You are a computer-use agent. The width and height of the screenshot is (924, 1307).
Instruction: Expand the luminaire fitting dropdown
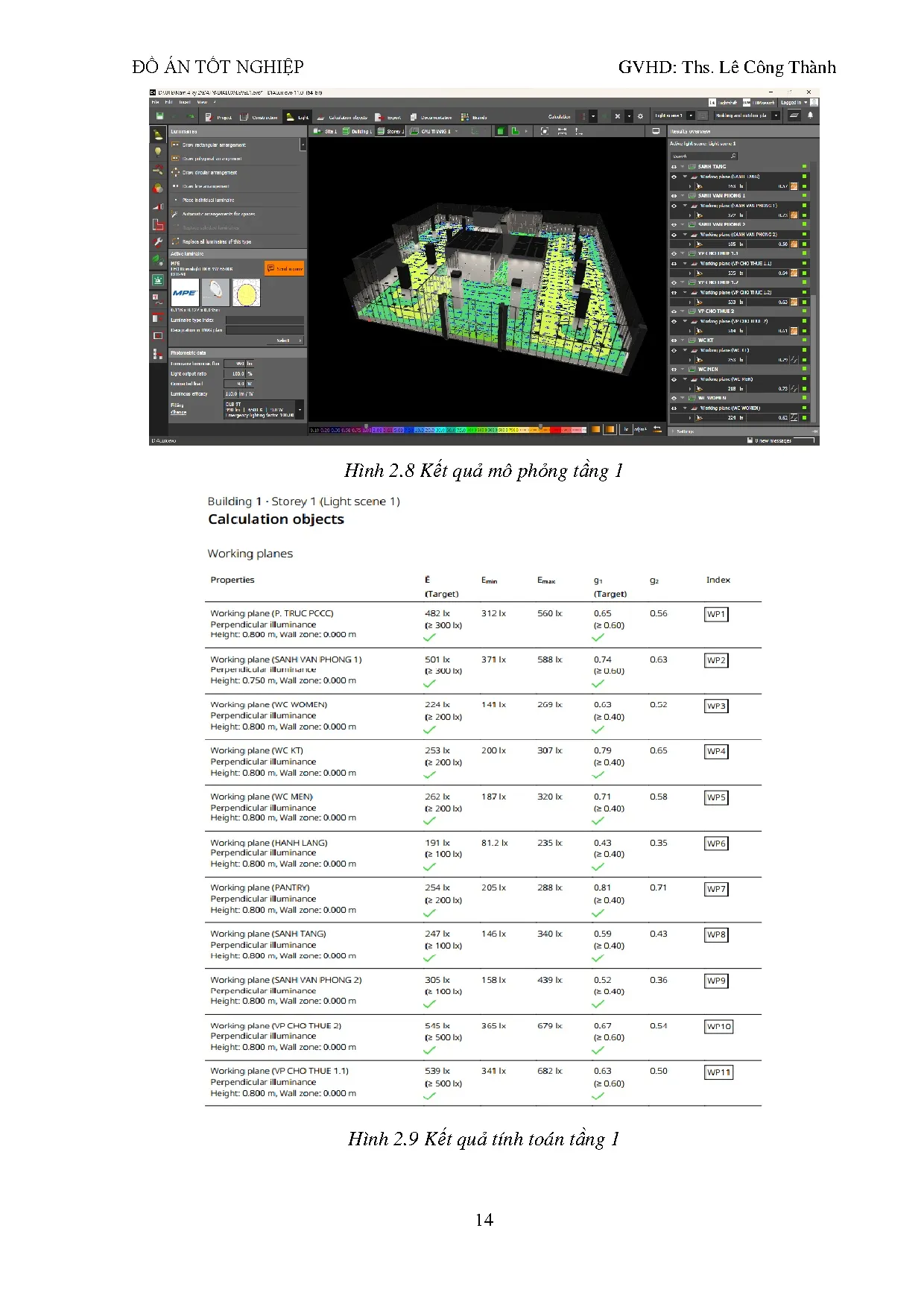300,409
